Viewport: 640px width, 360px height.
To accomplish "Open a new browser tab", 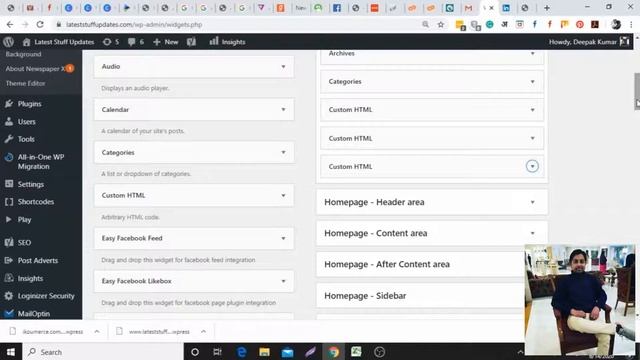I will tap(547, 8).
